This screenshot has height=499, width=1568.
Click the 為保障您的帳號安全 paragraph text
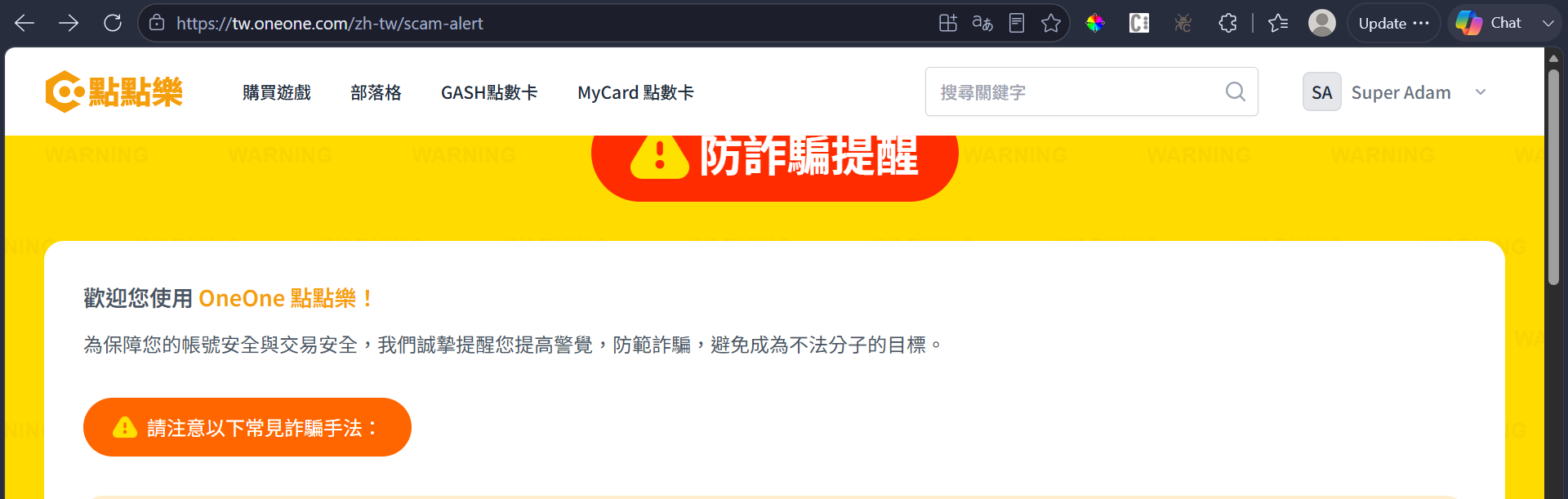[513, 345]
